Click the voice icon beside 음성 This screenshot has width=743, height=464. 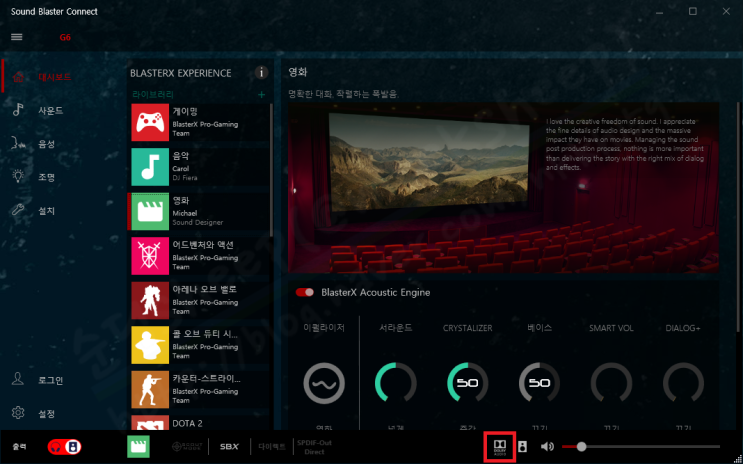pos(18,143)
